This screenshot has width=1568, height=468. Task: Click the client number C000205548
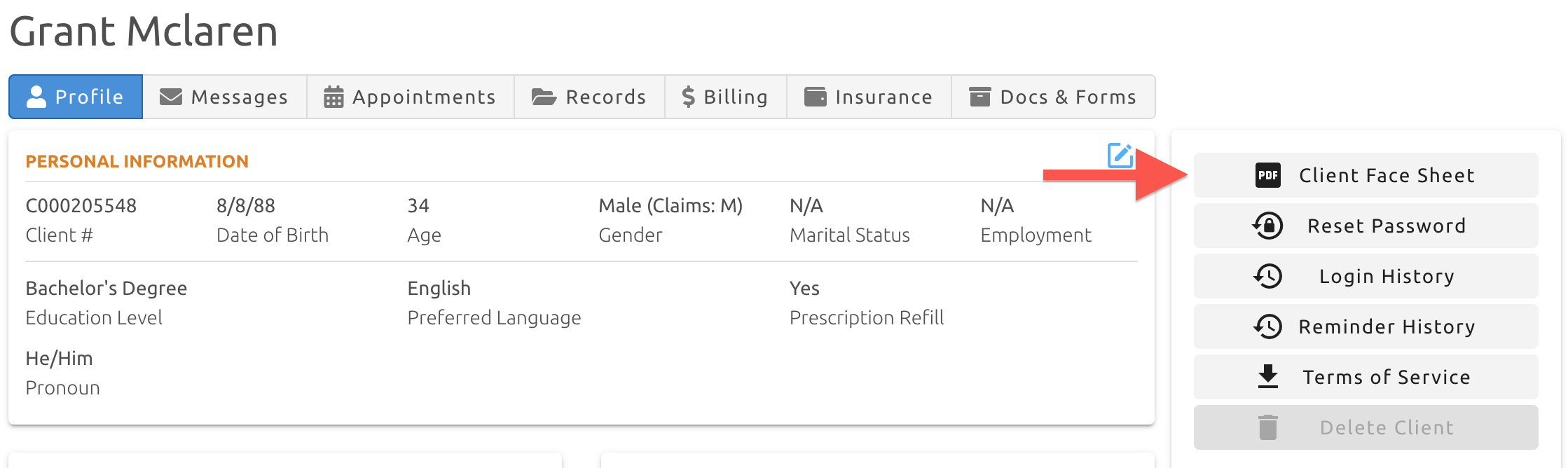81,206
